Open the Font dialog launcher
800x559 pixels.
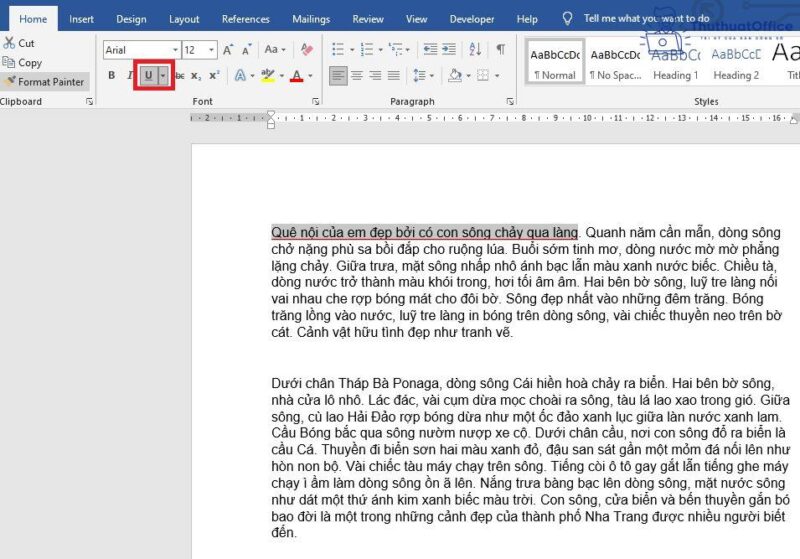tap(316, 101)
